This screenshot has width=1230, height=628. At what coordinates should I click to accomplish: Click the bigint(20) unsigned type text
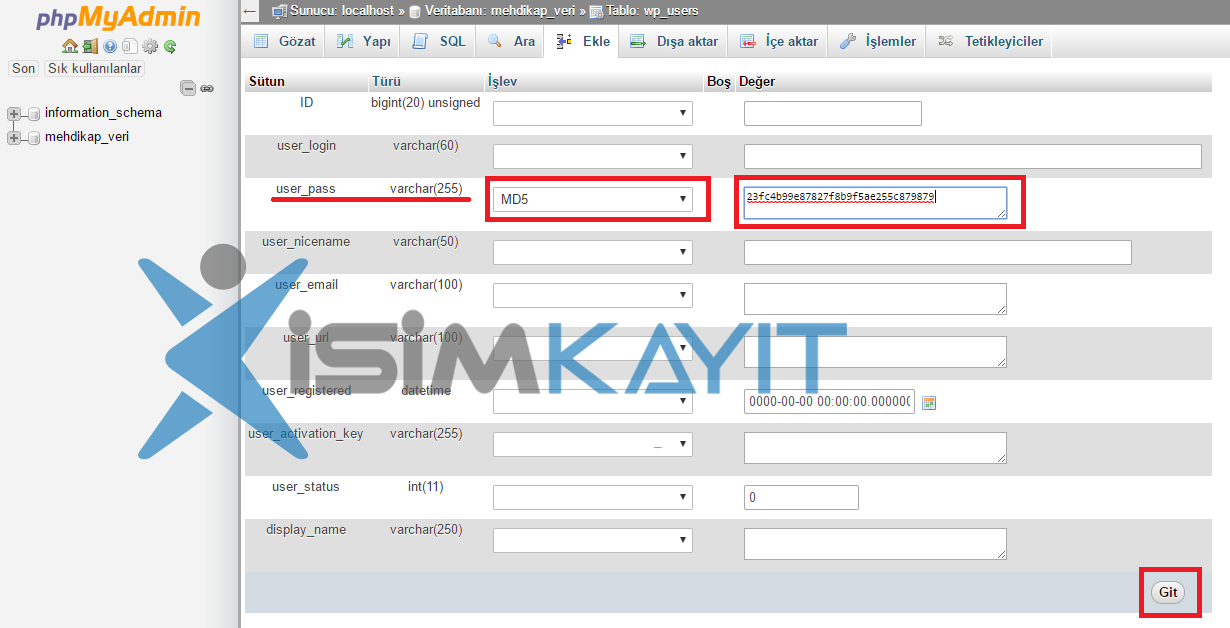pos(426,102)
